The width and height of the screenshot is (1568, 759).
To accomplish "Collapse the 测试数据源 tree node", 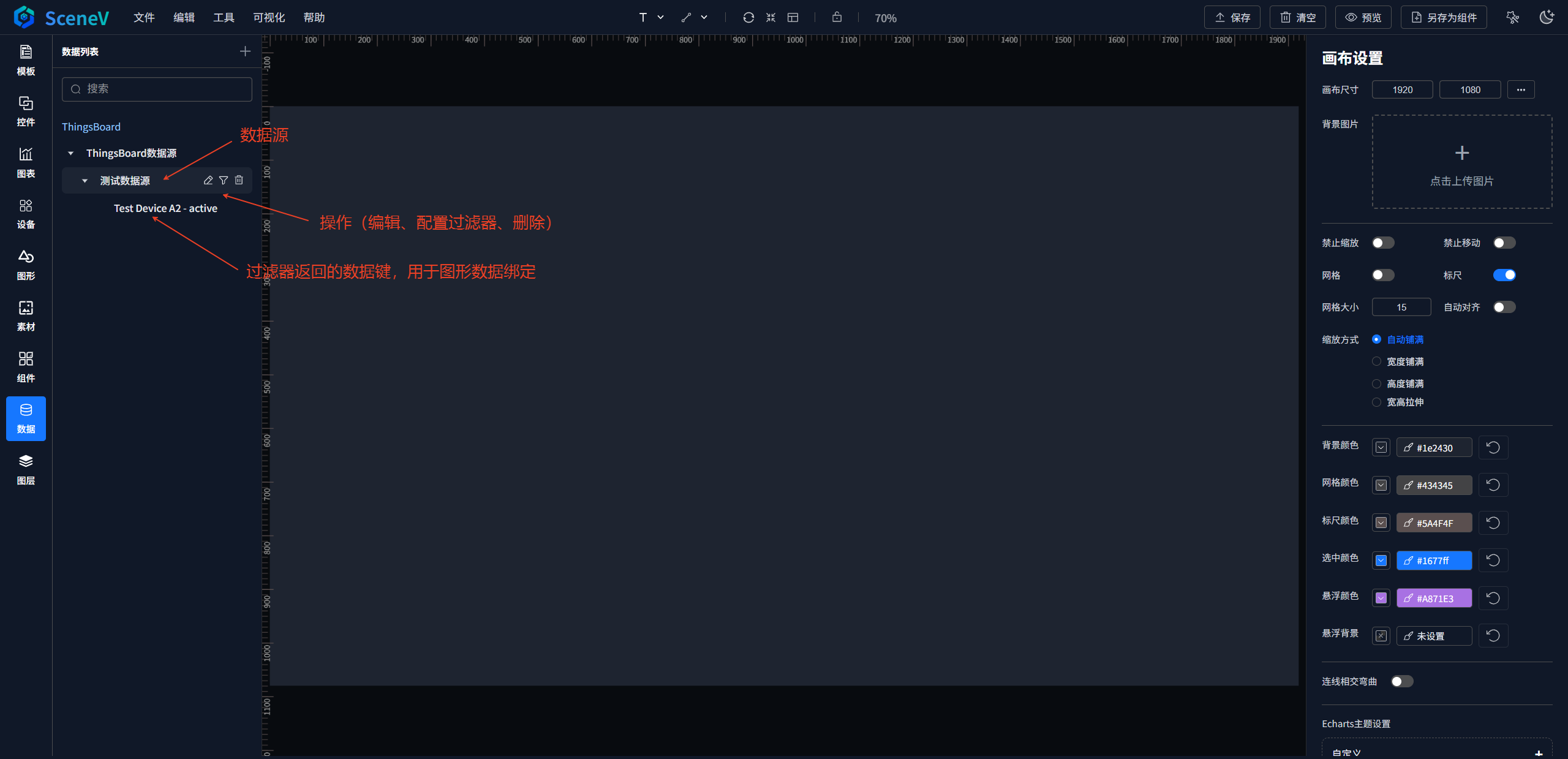I will [x=85, y=181].
